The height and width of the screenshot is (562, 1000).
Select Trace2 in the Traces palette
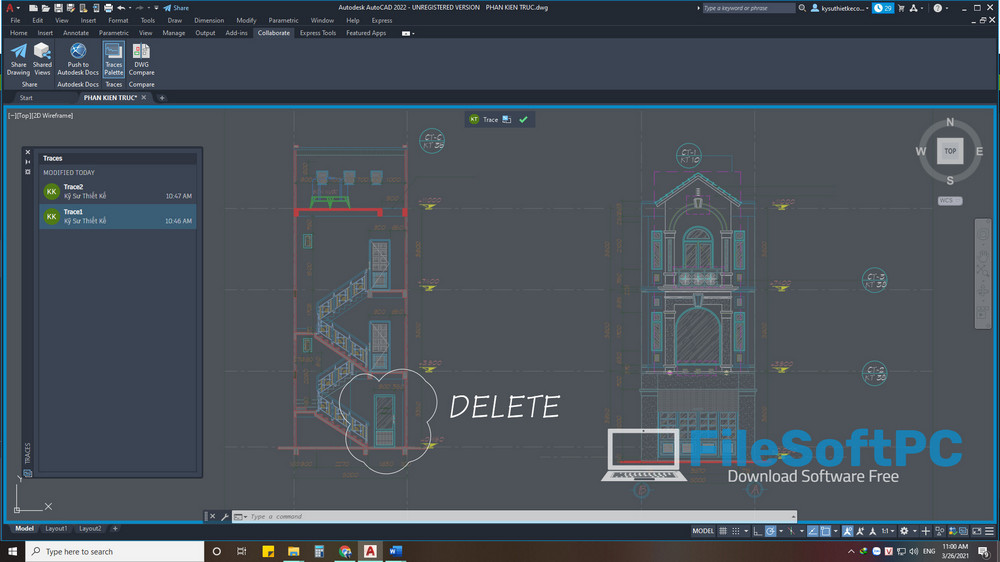click(x=117, y=191)
